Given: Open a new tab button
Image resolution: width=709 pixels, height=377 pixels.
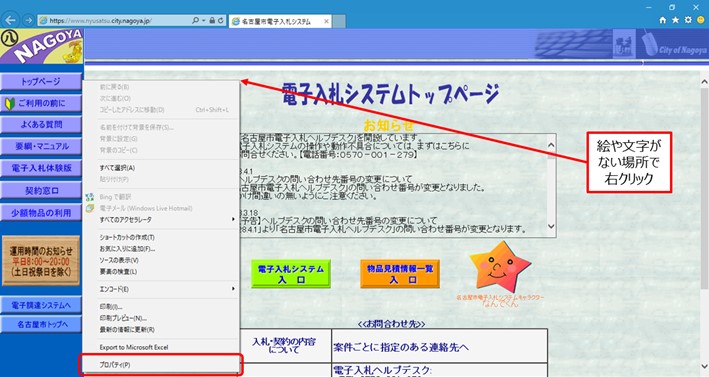Looking at the screenshot, I should [339, 21].
